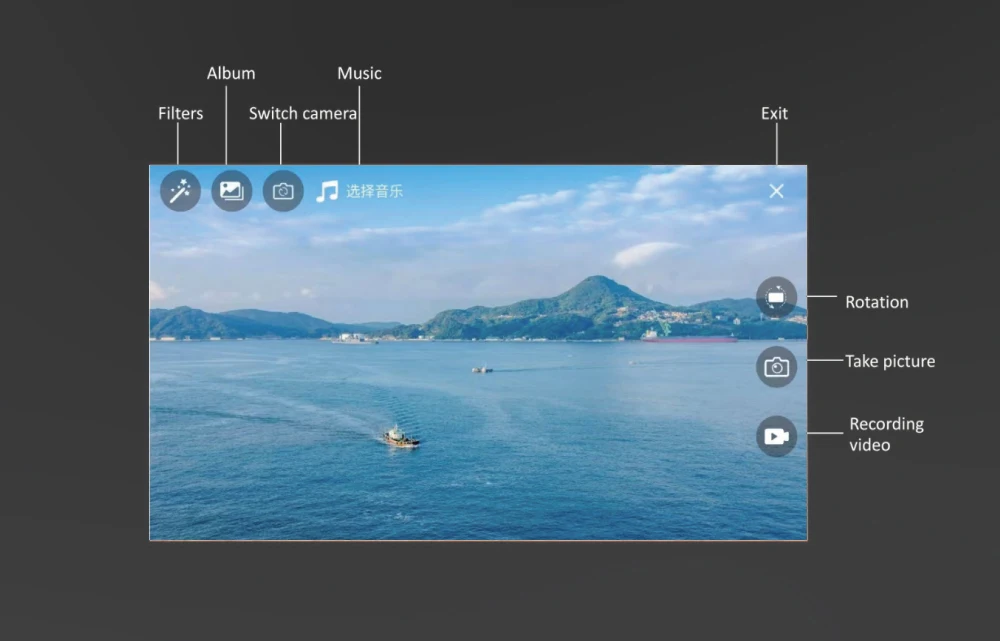The height and width of the screenshot is (641, 1000).
Task: Click the 'Music' annotation label
Action: 359,73
